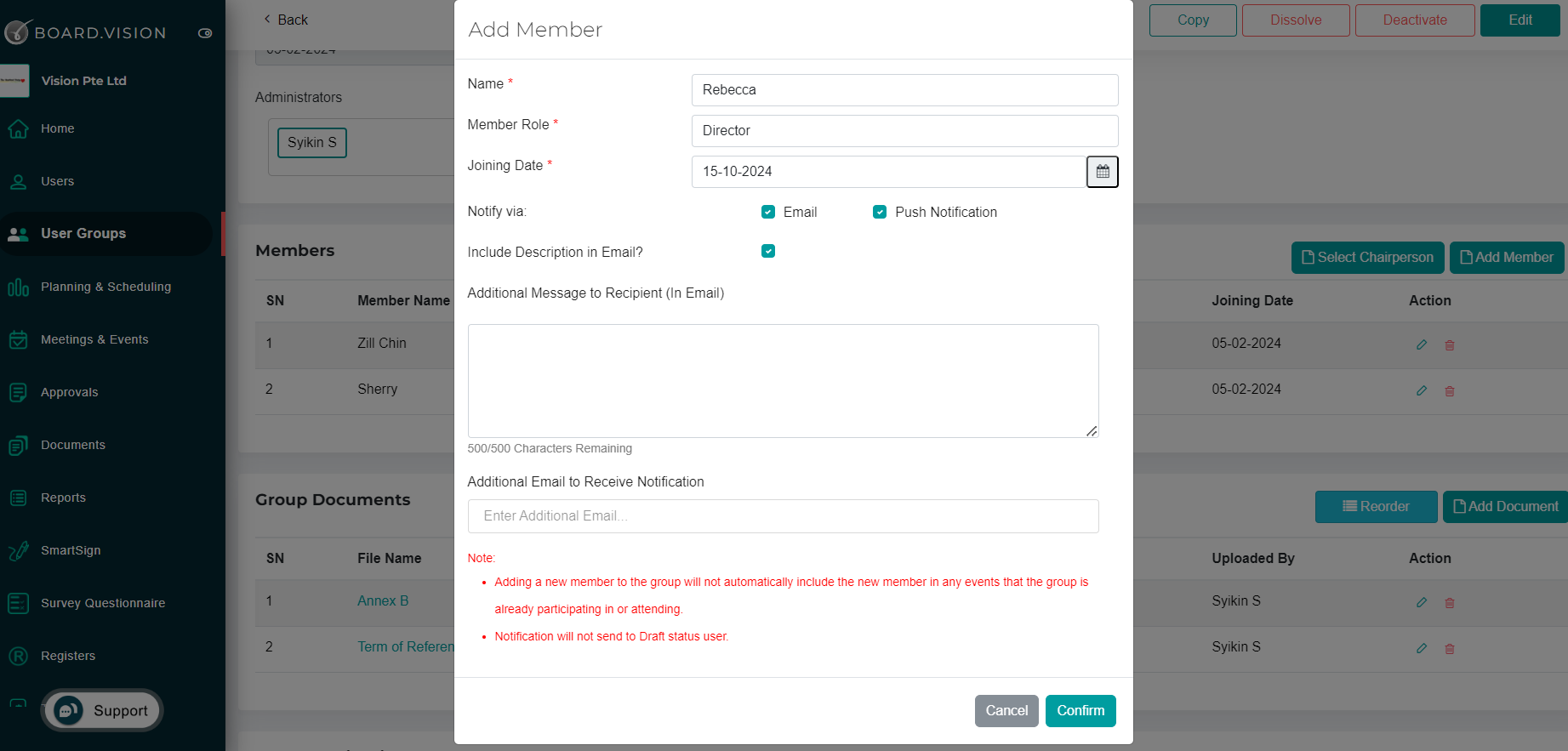Delete Annex B document trash icon
This screenshot has height=751, width=1568.
point(1450,602)
